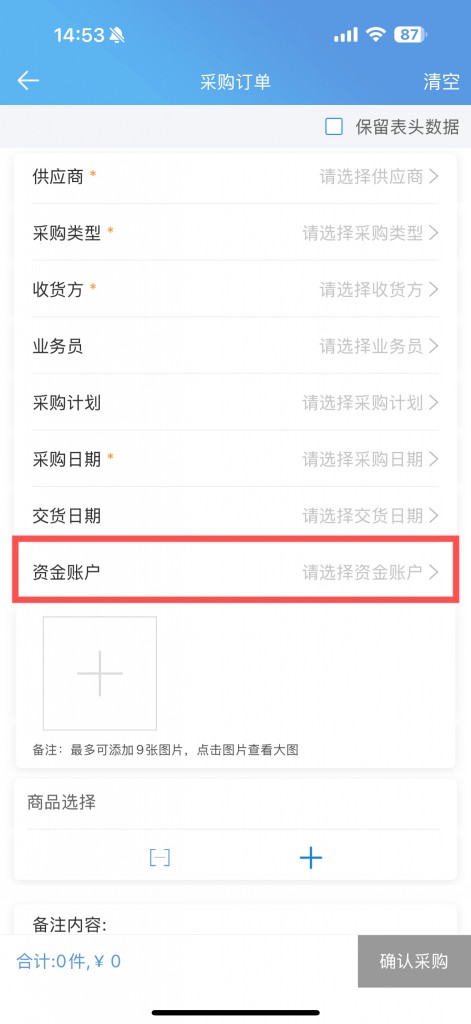
Task: Tap the 合计 total summary text
Action: click(x=69, y=961)
